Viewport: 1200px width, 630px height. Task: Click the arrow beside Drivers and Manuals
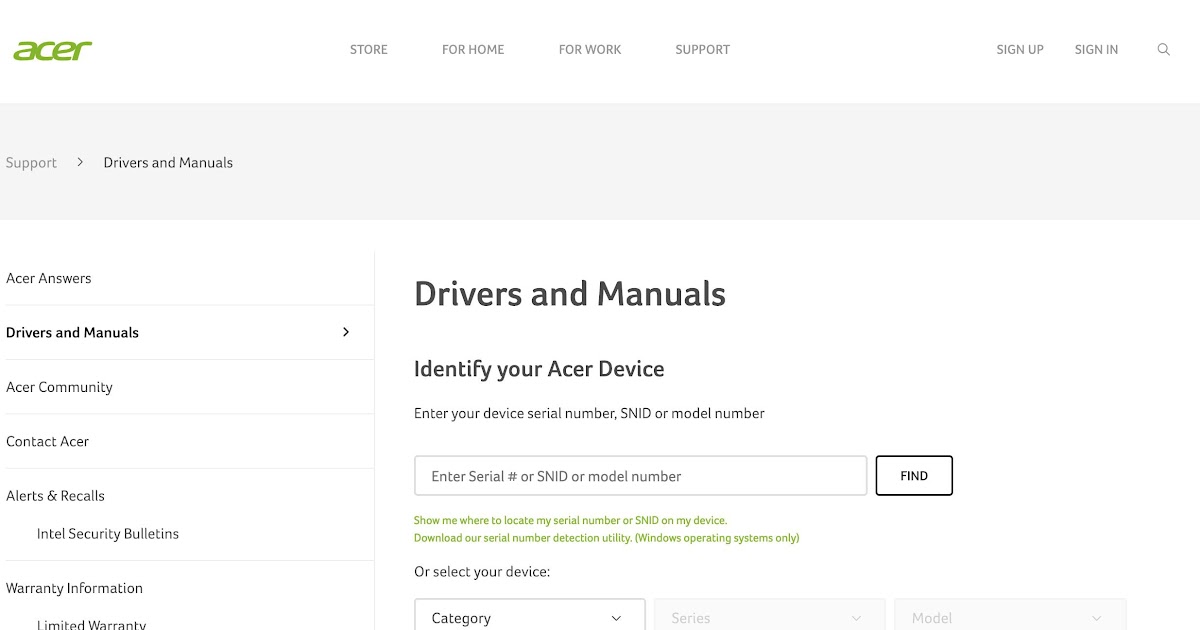pyautogui.click(x=346, y=332)
